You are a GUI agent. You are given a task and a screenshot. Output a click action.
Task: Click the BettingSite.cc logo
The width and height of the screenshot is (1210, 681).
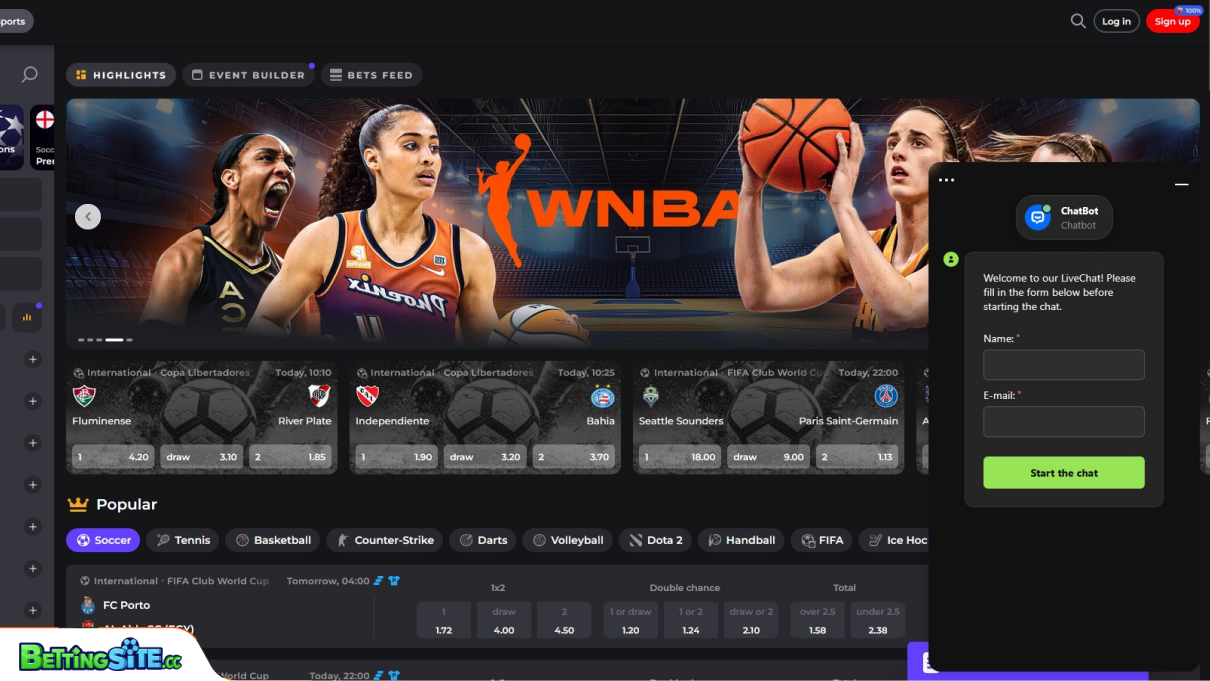(x=100, y=656)
